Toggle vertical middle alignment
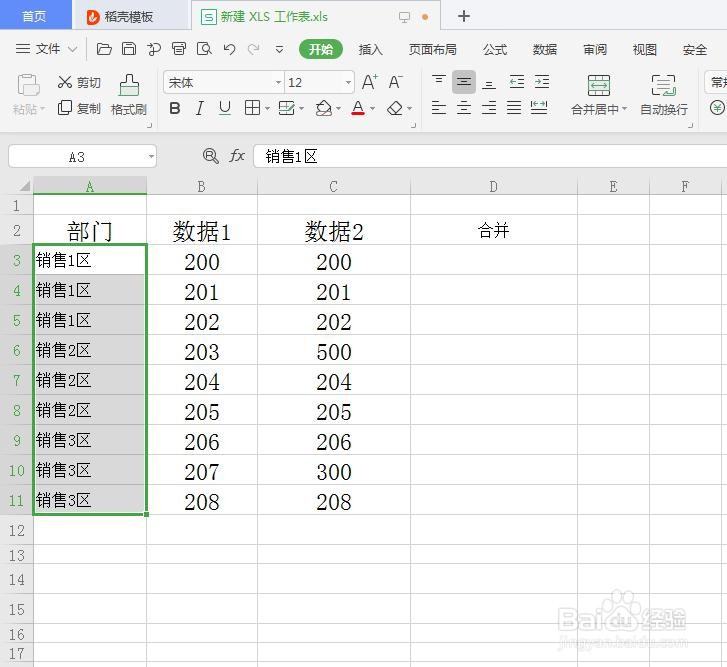Screen dimensions: 727x667 coord(464,82)
